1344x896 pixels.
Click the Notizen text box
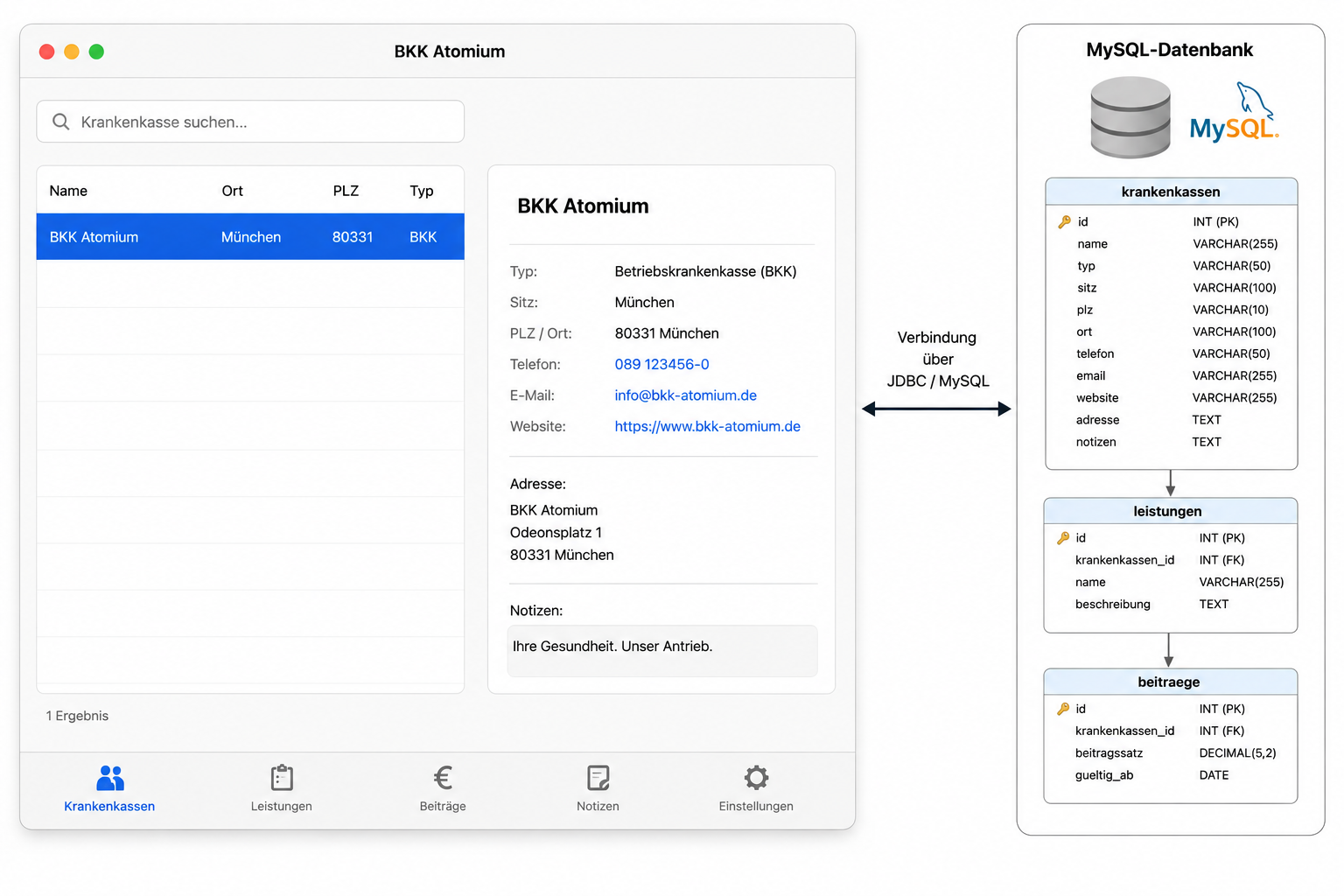pos(662,651)
